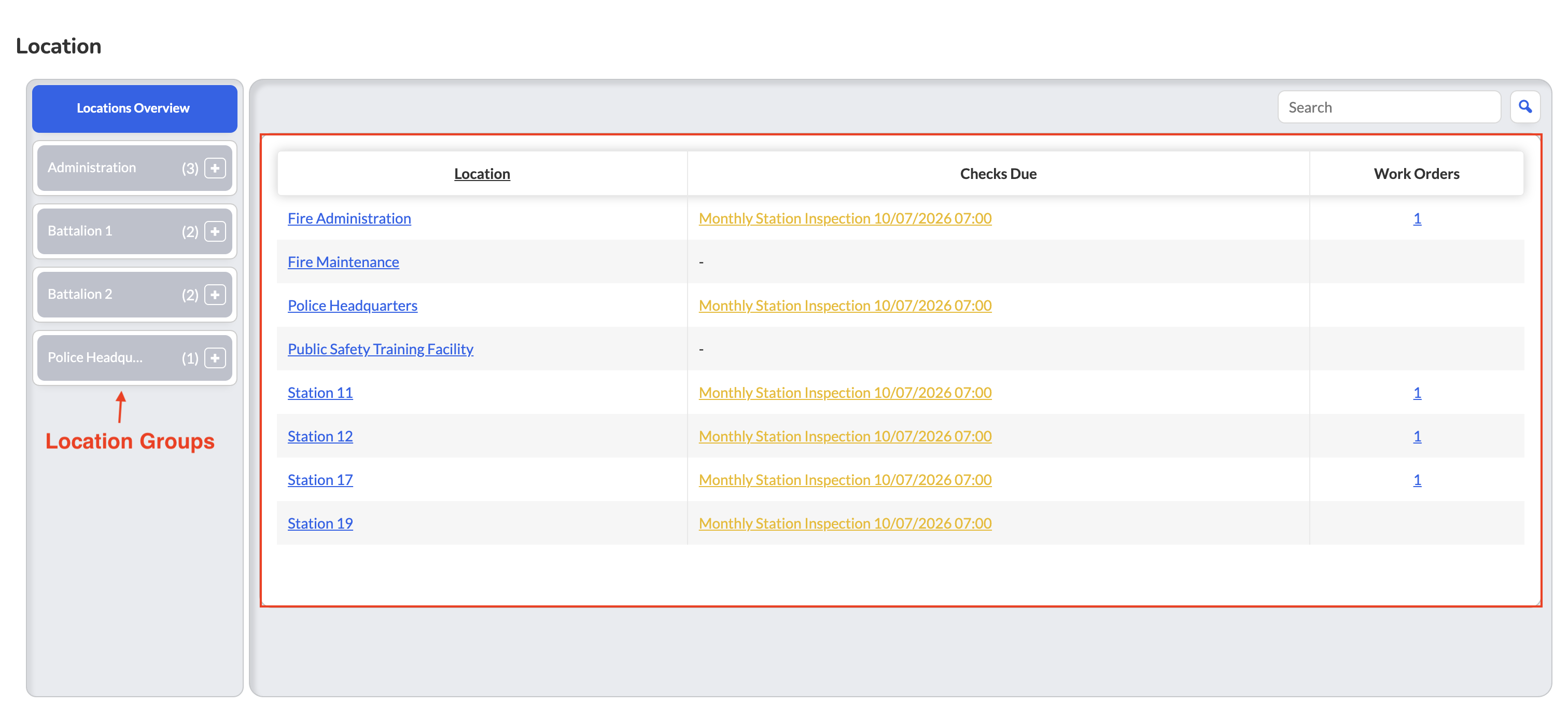
Task: Click the search magnifier icon button
Action: [x=1525, y=107]
